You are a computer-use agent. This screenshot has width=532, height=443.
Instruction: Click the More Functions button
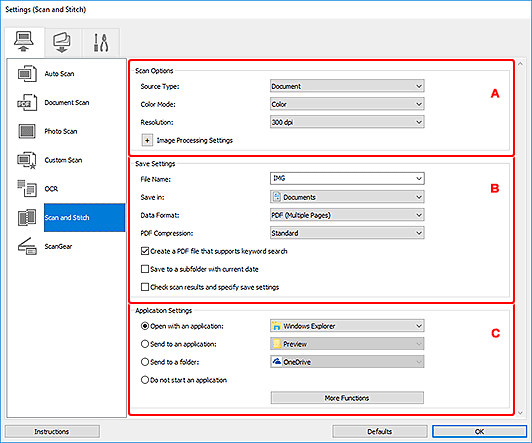click(x=347, y=398)
